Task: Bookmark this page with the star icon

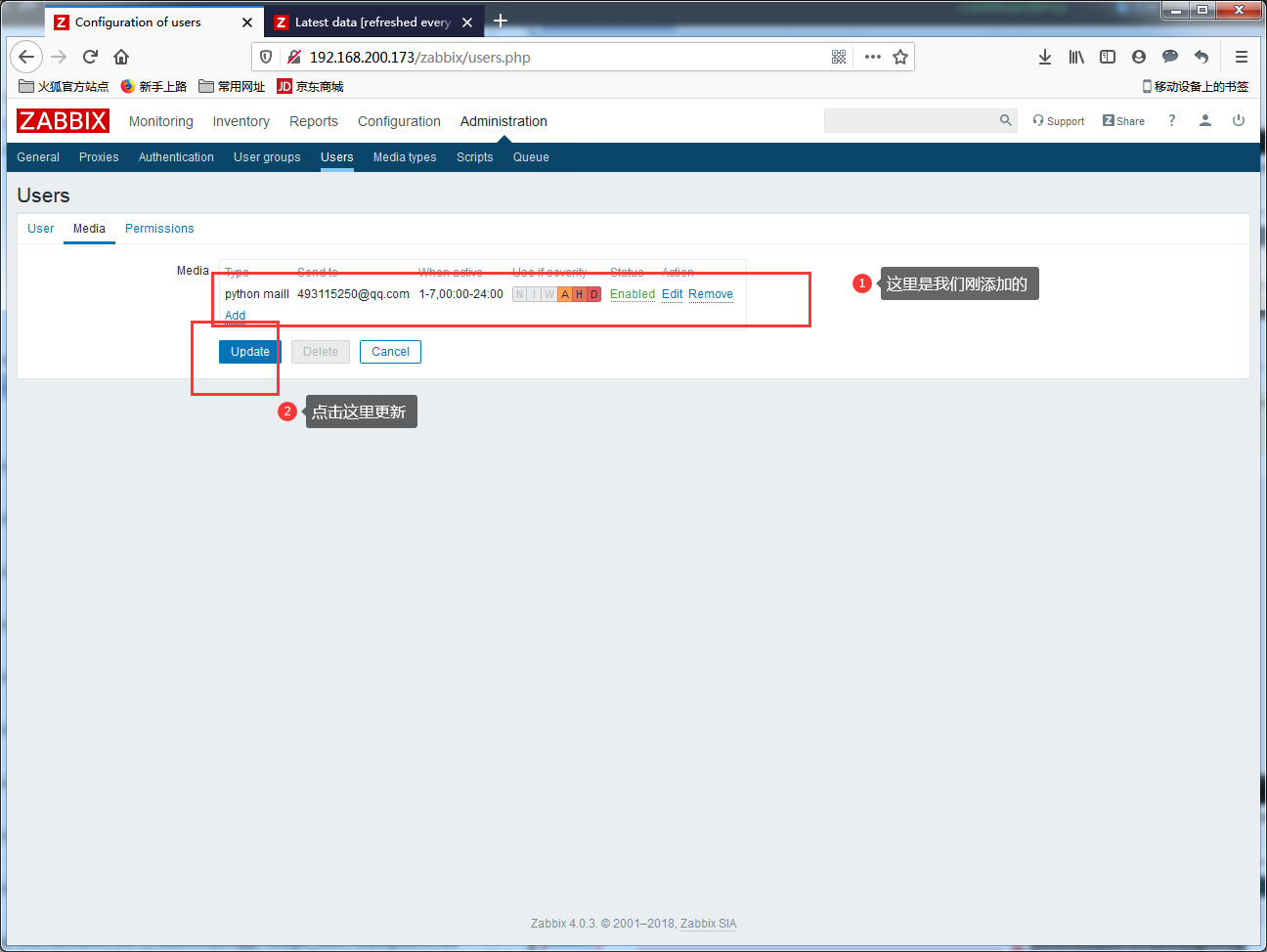Action: [900, 57]
